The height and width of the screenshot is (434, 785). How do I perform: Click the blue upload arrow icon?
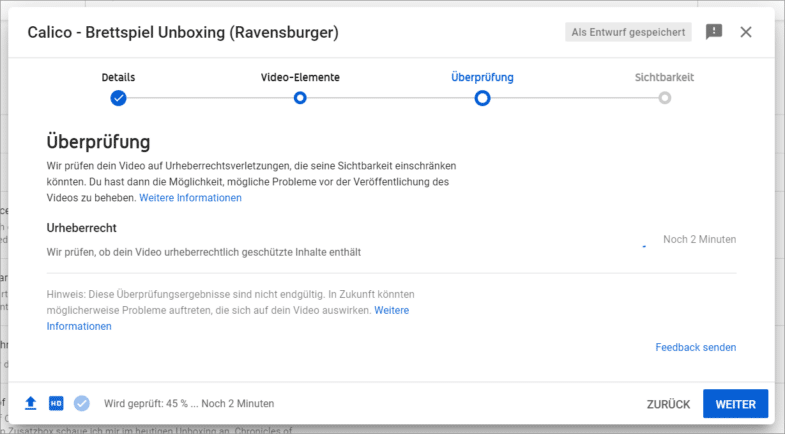[31, 403]
